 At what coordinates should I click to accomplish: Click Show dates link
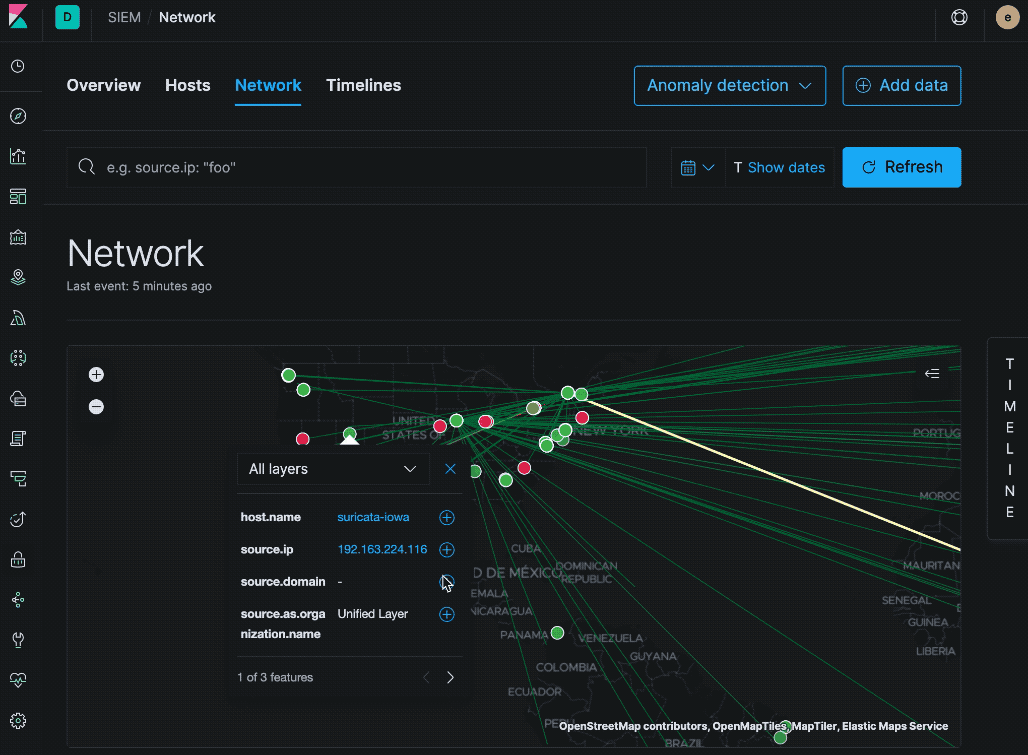(786, 168)
